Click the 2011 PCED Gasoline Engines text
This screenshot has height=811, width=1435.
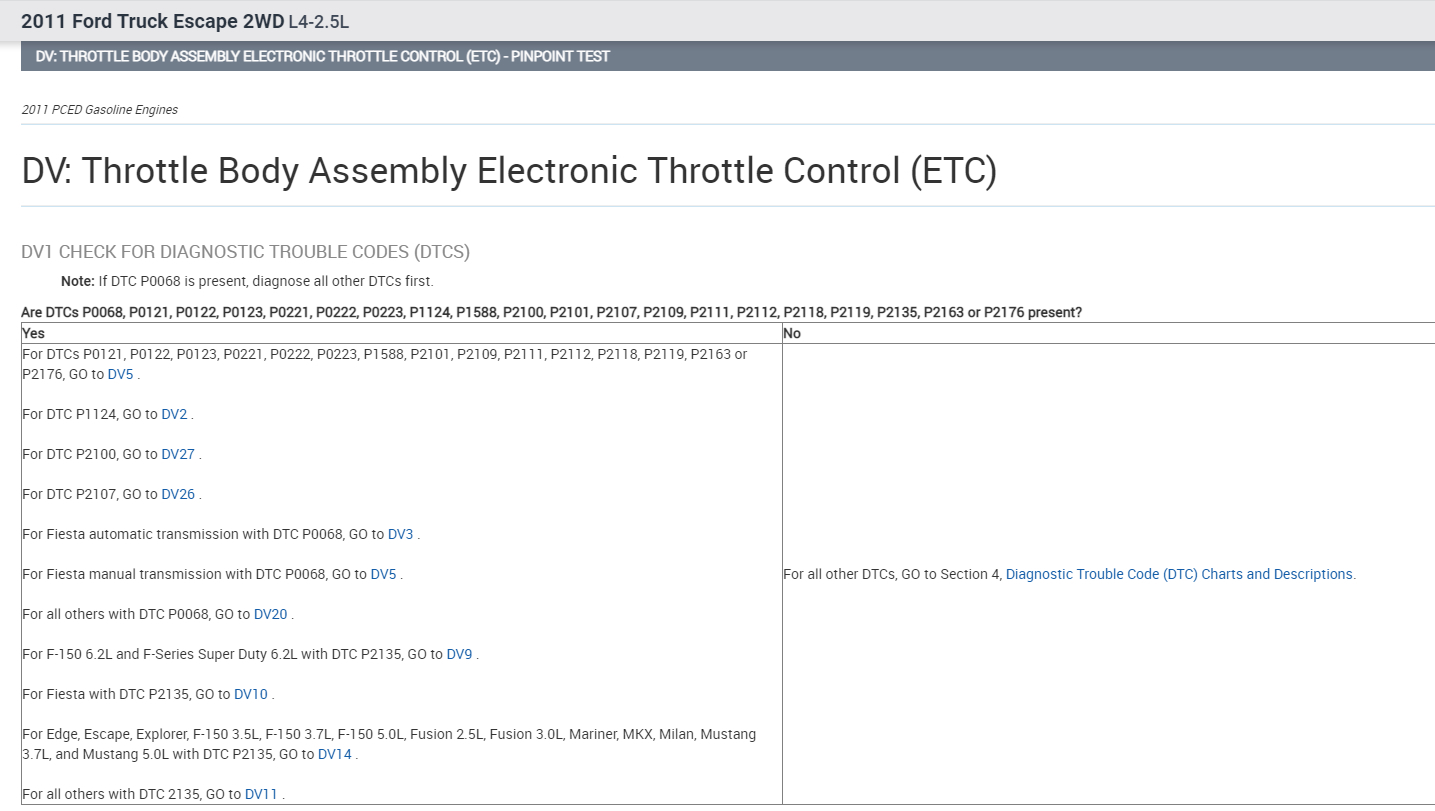tap(99, 110)
